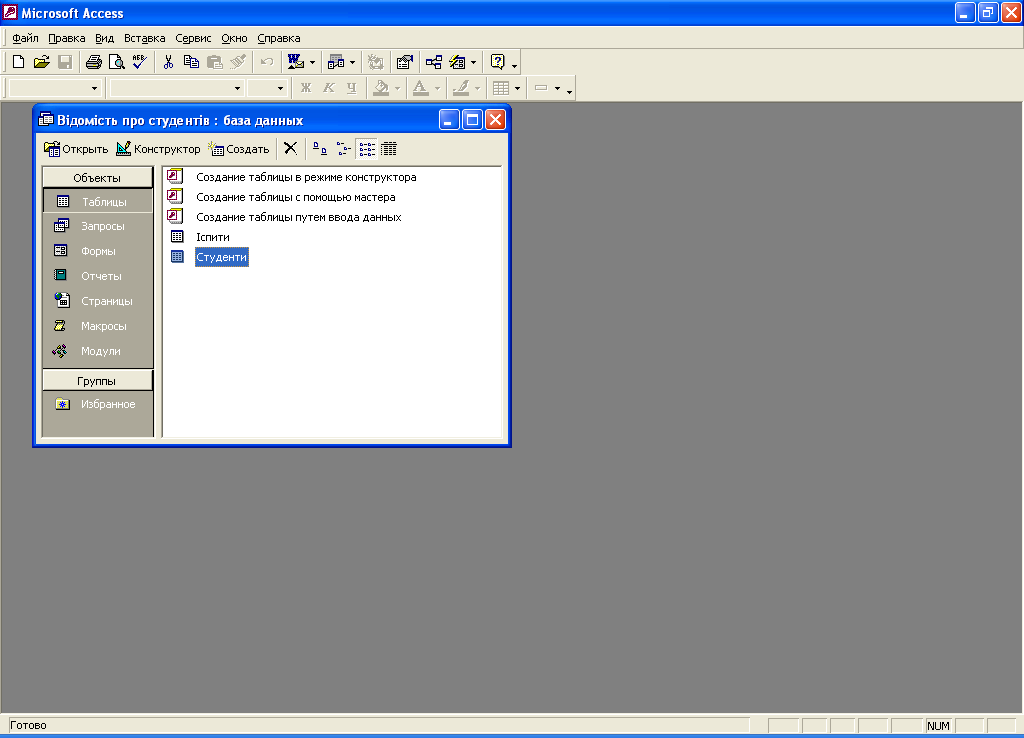Open the Избранное group

97,404
